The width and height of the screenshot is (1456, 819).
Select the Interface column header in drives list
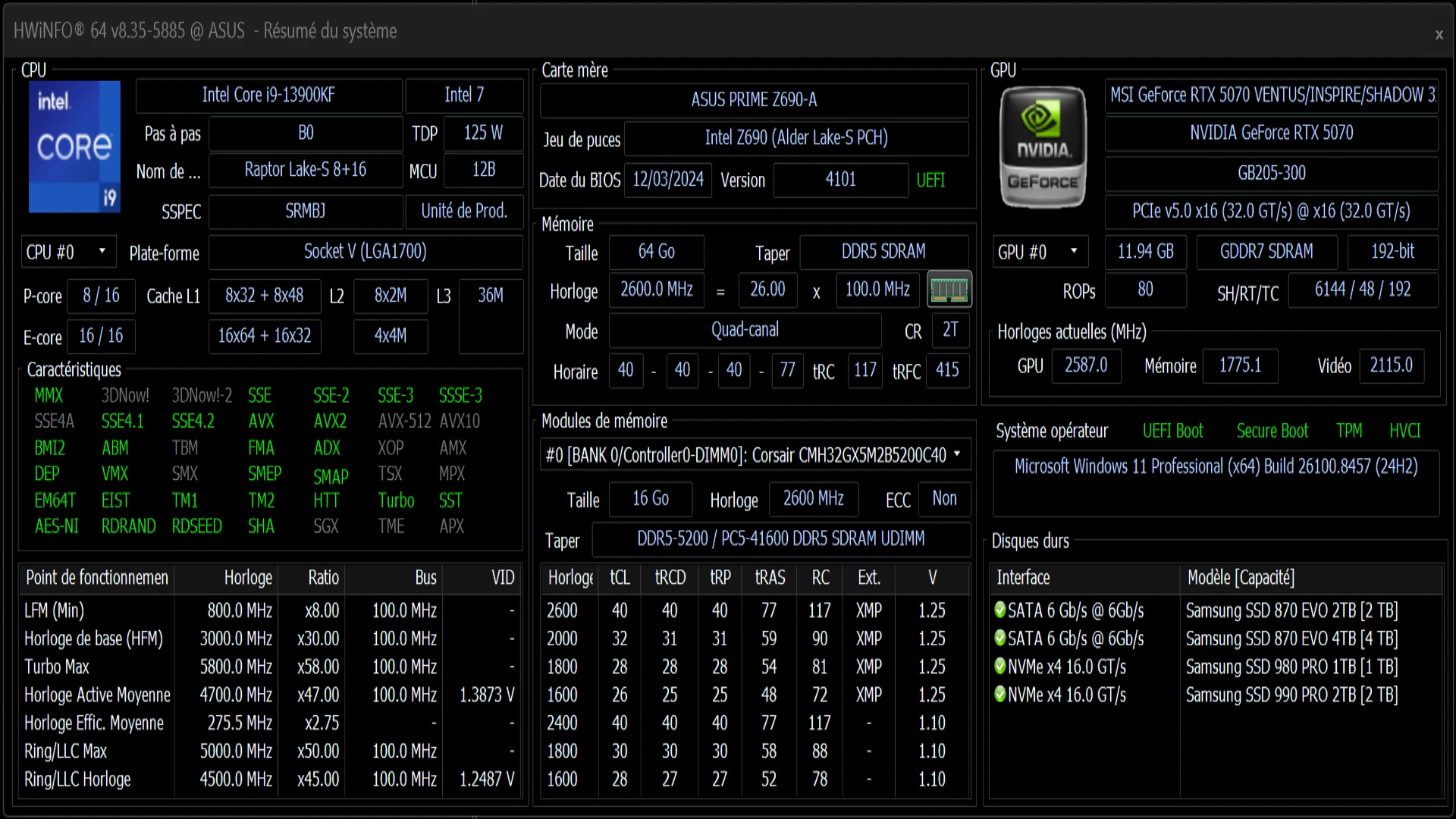coord(1084,578)
